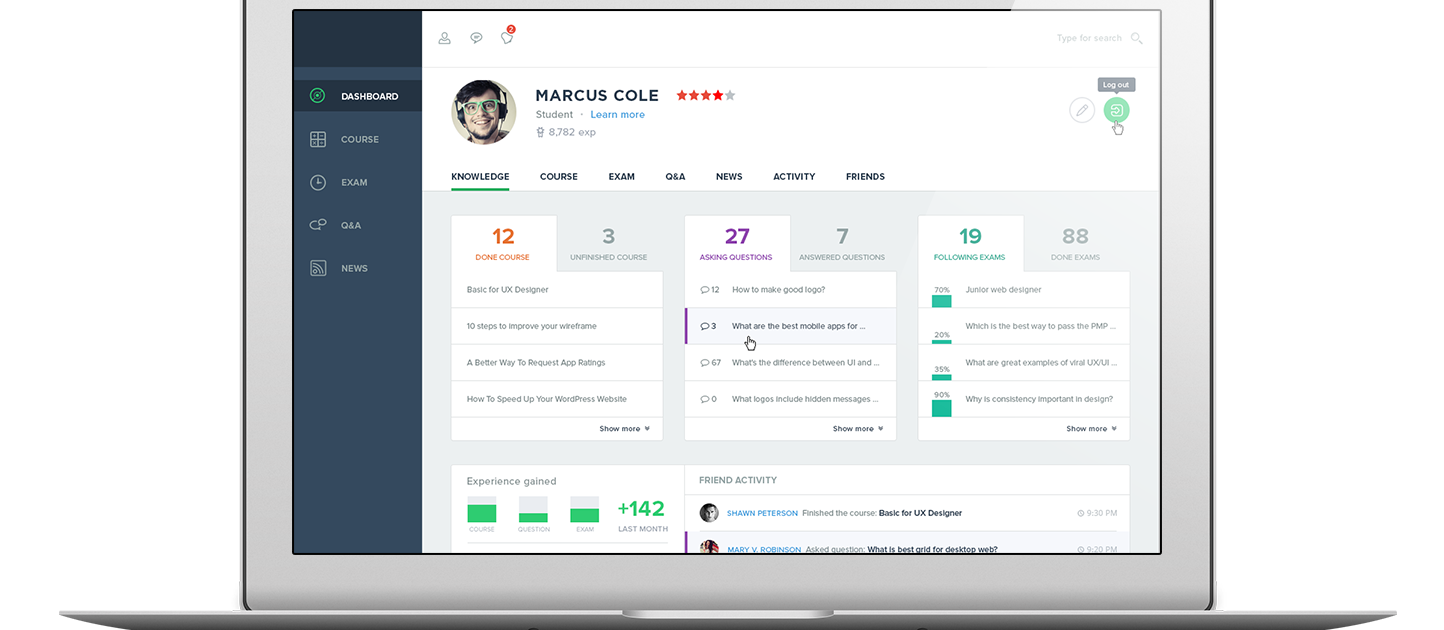1444x630 pixels.
Task: Select the Done Exams tab
Action: pyautogui.click(x=1075, y=244)
